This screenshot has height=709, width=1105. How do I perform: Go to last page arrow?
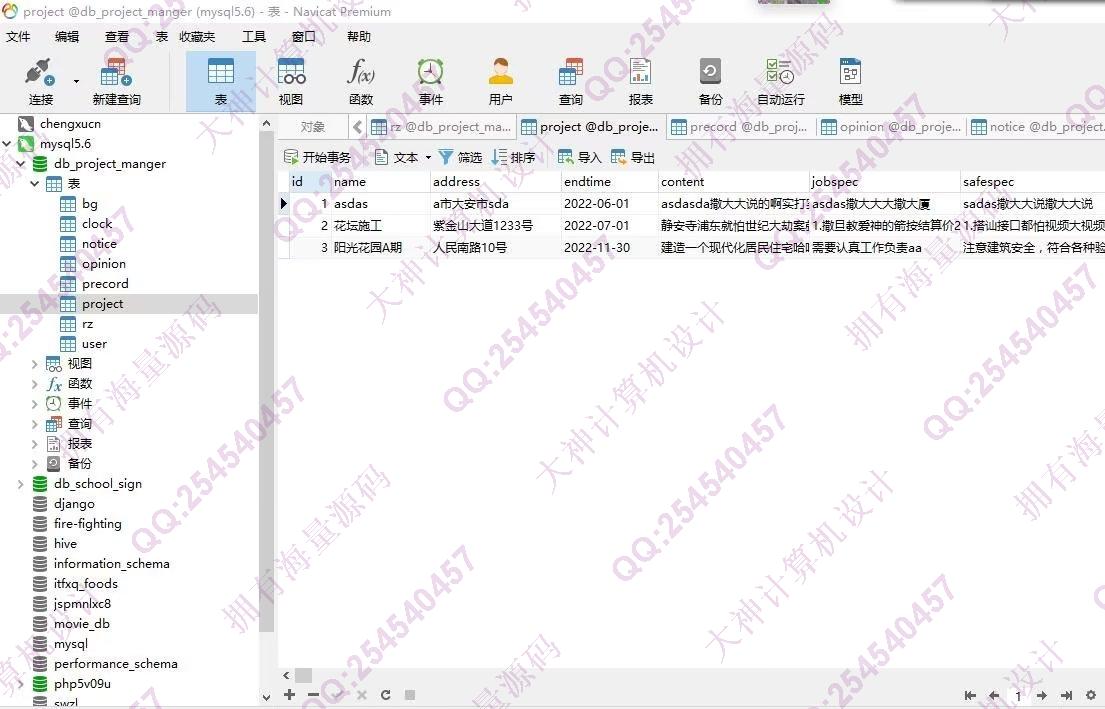pos(1067,695)
